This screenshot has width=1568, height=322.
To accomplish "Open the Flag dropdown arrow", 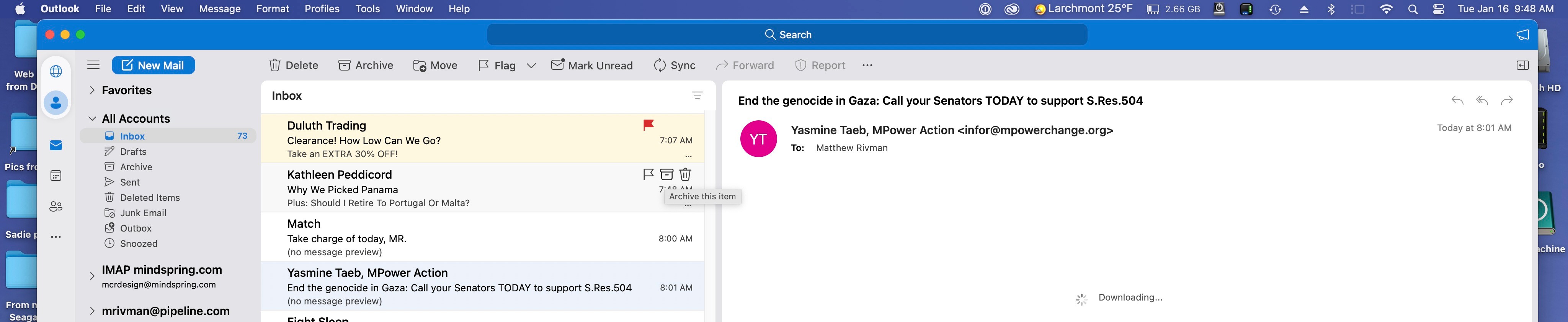I will [x=531, y=66].
